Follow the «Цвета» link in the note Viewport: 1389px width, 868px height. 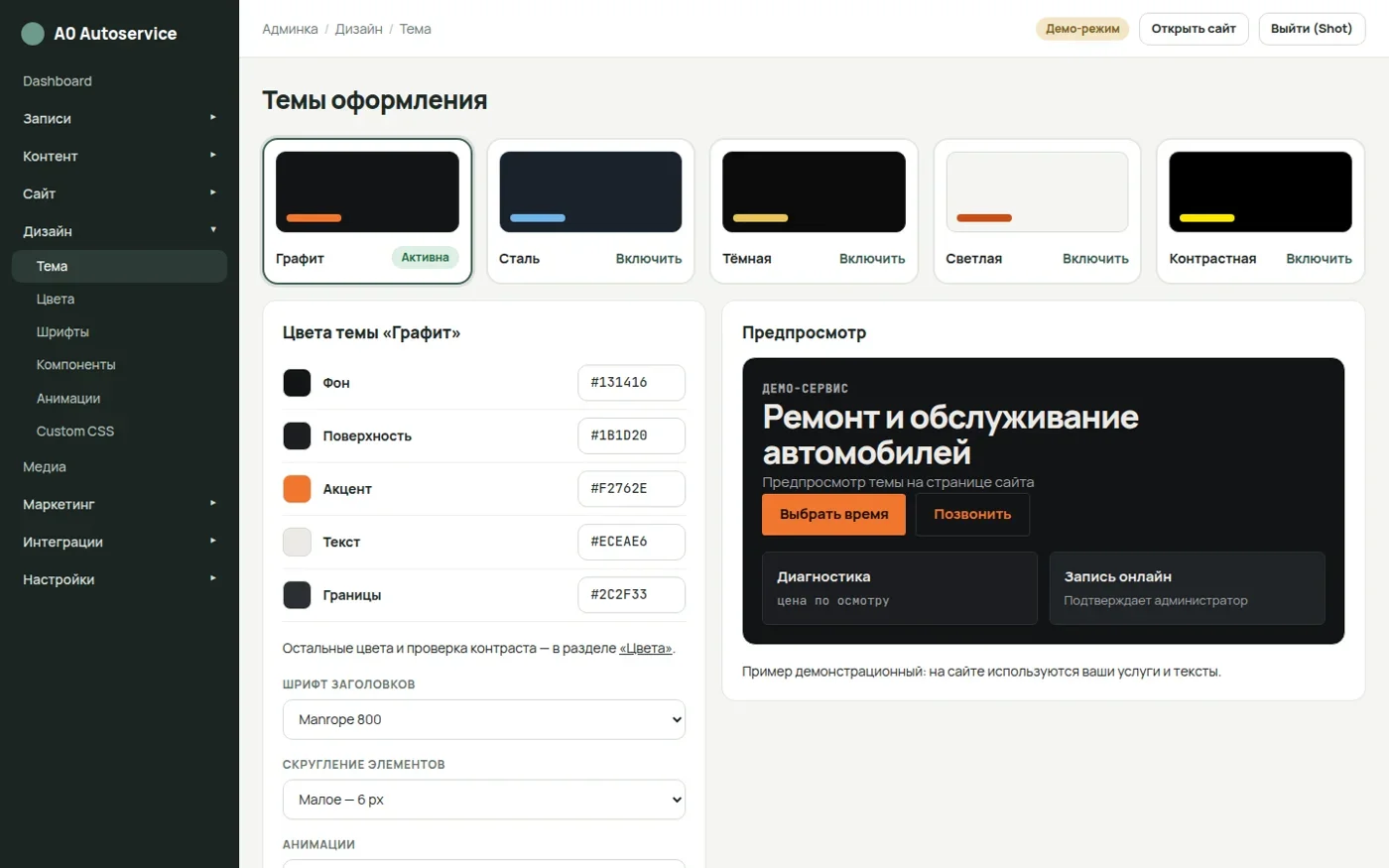pyautogui.click(x=646, y=649)
